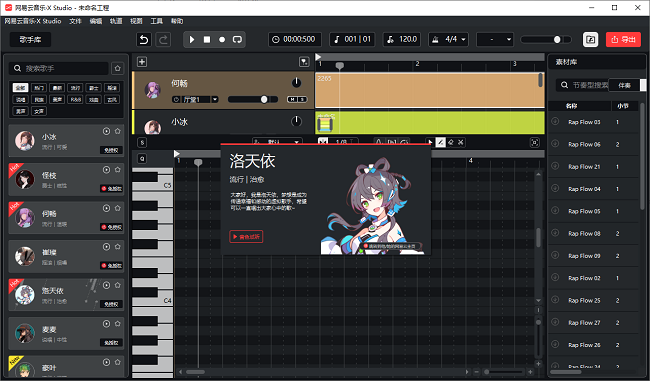
Task: Start recording with the record button
Action: coord(222,39)
